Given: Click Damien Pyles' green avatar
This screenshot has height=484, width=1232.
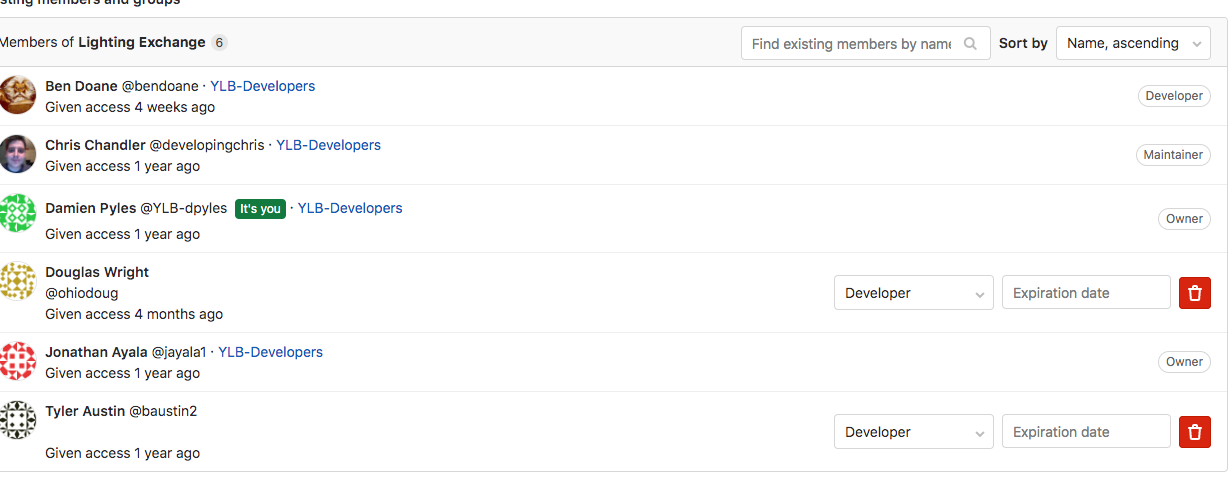Looking at the screenshot, I should point(18,213).
